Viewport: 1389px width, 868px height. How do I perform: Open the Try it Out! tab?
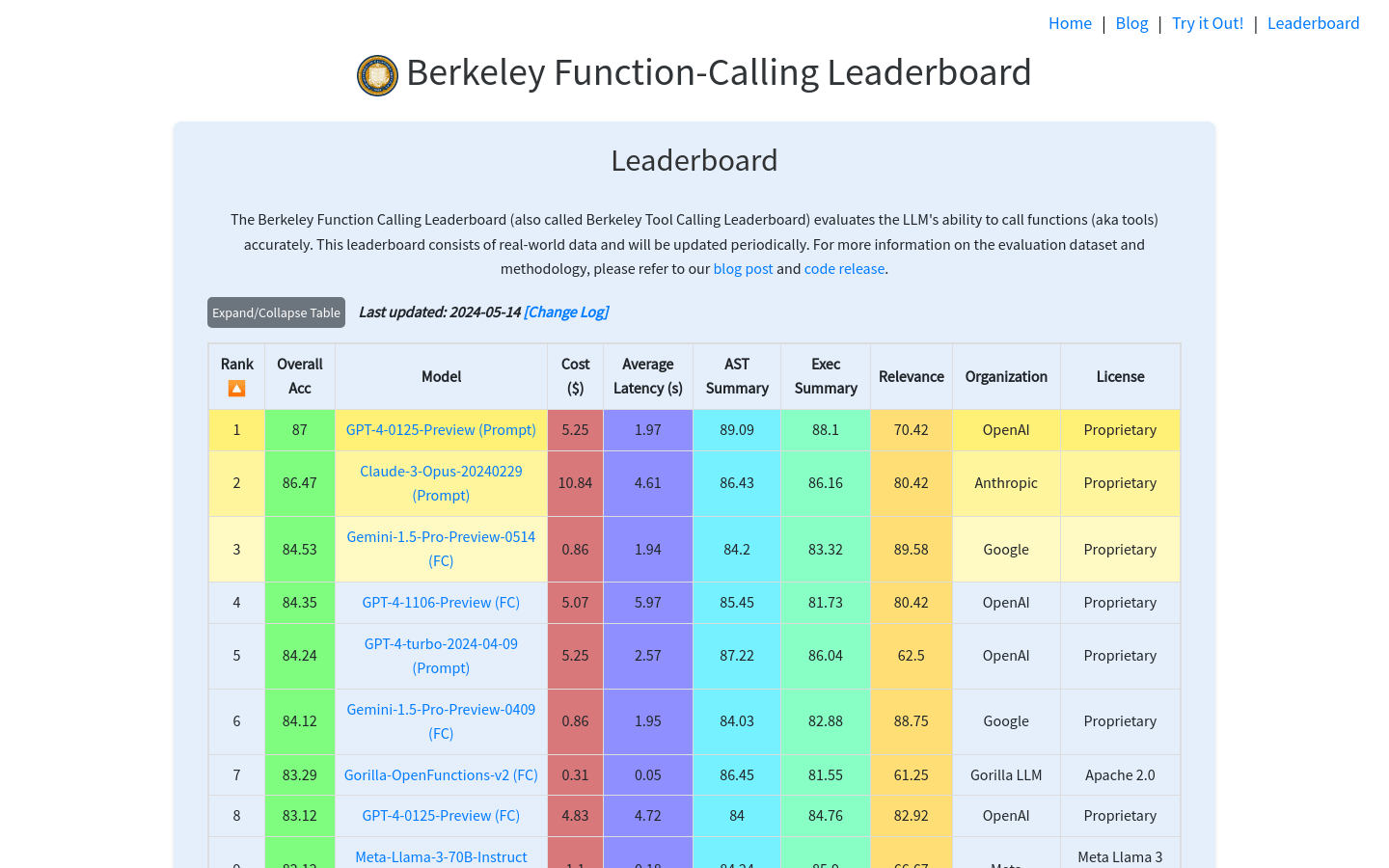pyautogui.click(x=1208, y=22)
